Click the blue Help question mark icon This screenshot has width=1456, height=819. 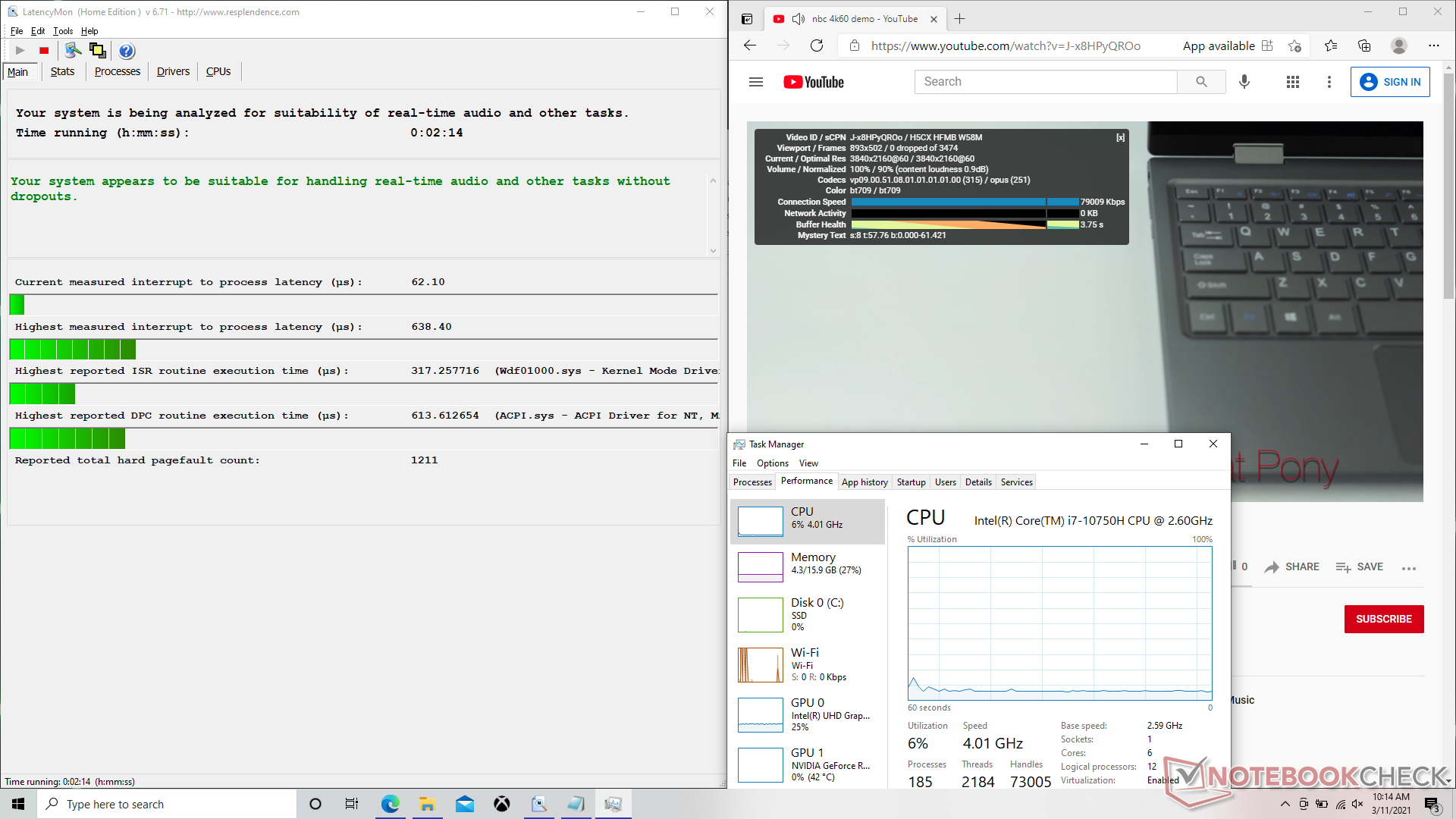127,51
